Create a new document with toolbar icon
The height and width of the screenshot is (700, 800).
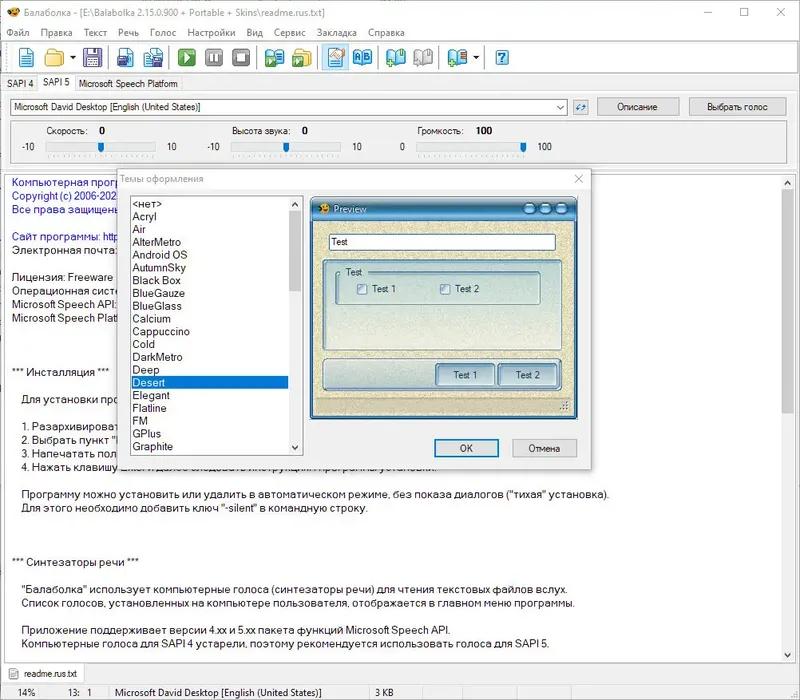(26, 57)
